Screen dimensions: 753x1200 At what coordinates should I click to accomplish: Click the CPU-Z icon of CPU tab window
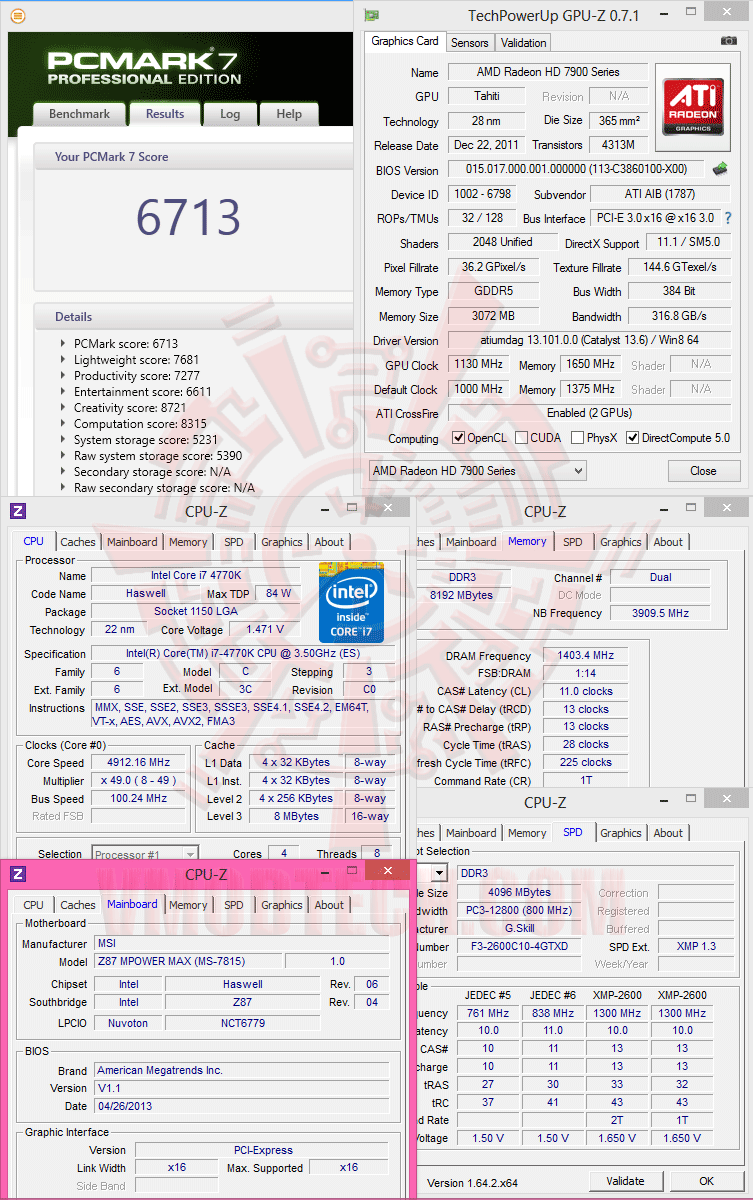coord(17,511)
